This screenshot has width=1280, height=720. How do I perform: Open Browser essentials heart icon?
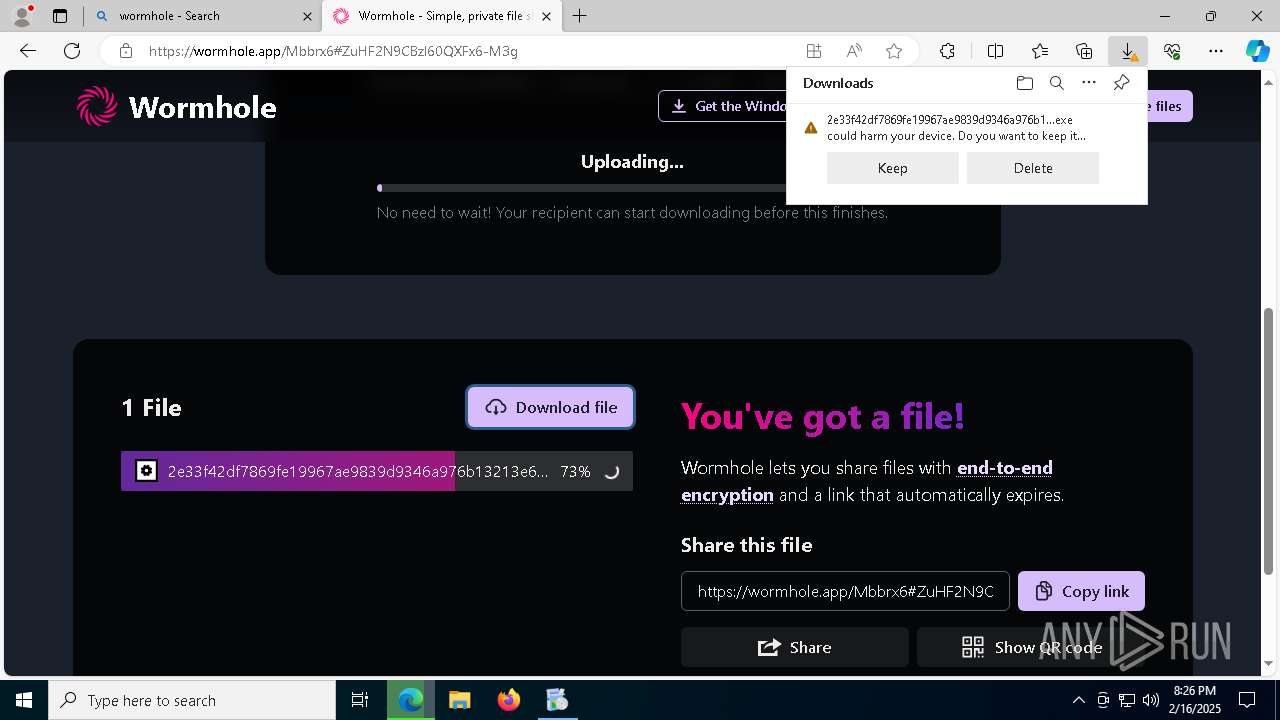click(1172, 51)
